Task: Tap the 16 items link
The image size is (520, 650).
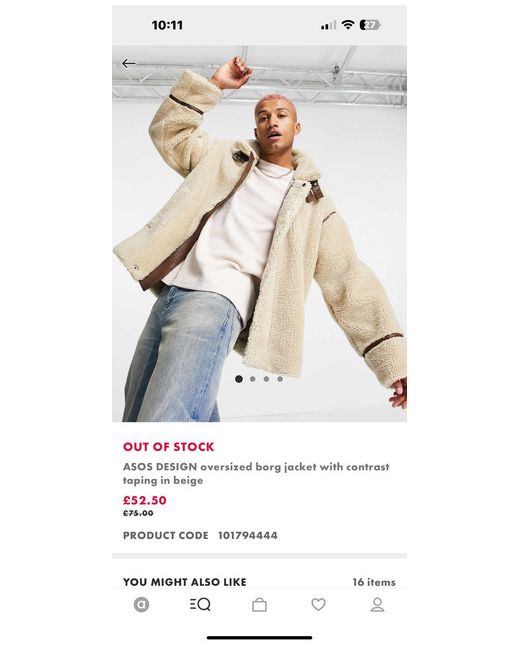Action: click(x=374, y=582)
